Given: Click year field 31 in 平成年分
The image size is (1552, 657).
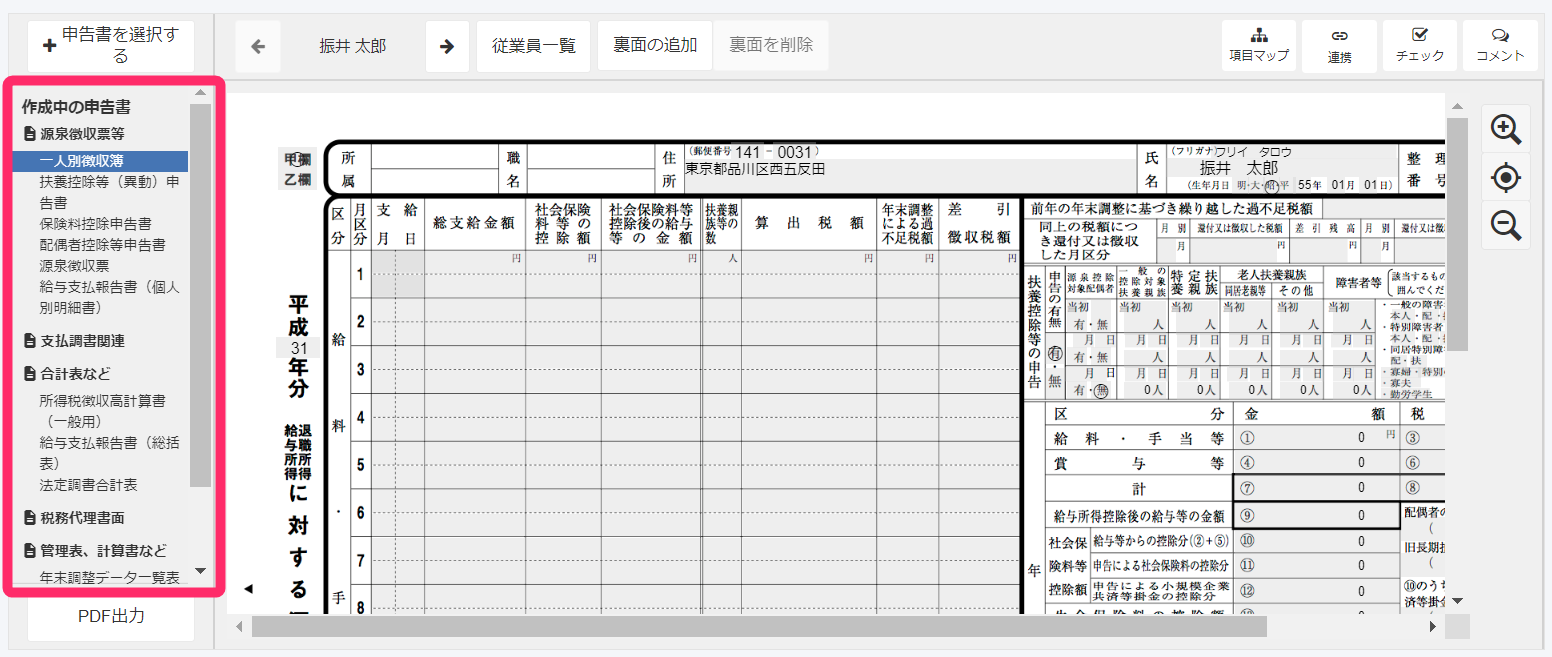Looking at the screenshot, I should tap(298, 348).
